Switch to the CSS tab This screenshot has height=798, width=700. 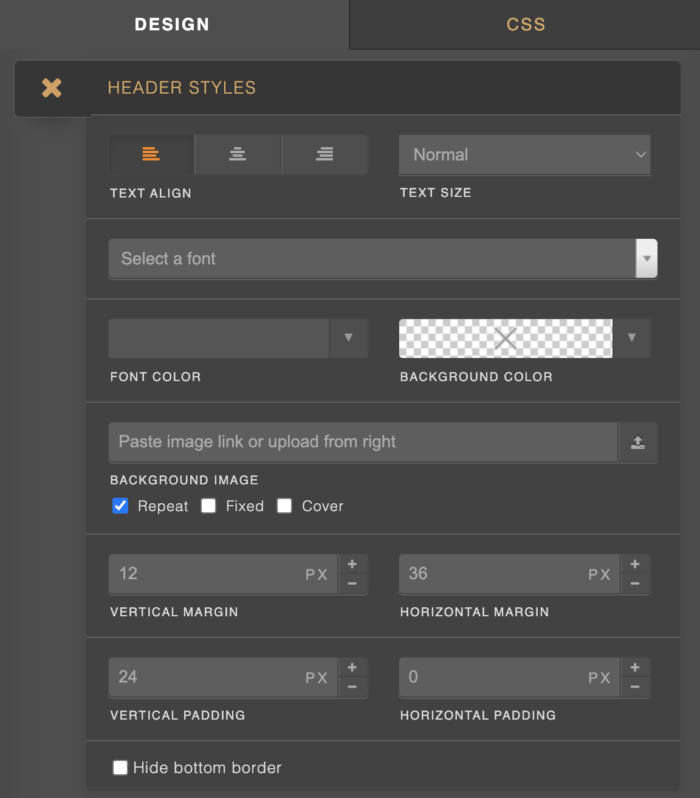tap(525, 24)
